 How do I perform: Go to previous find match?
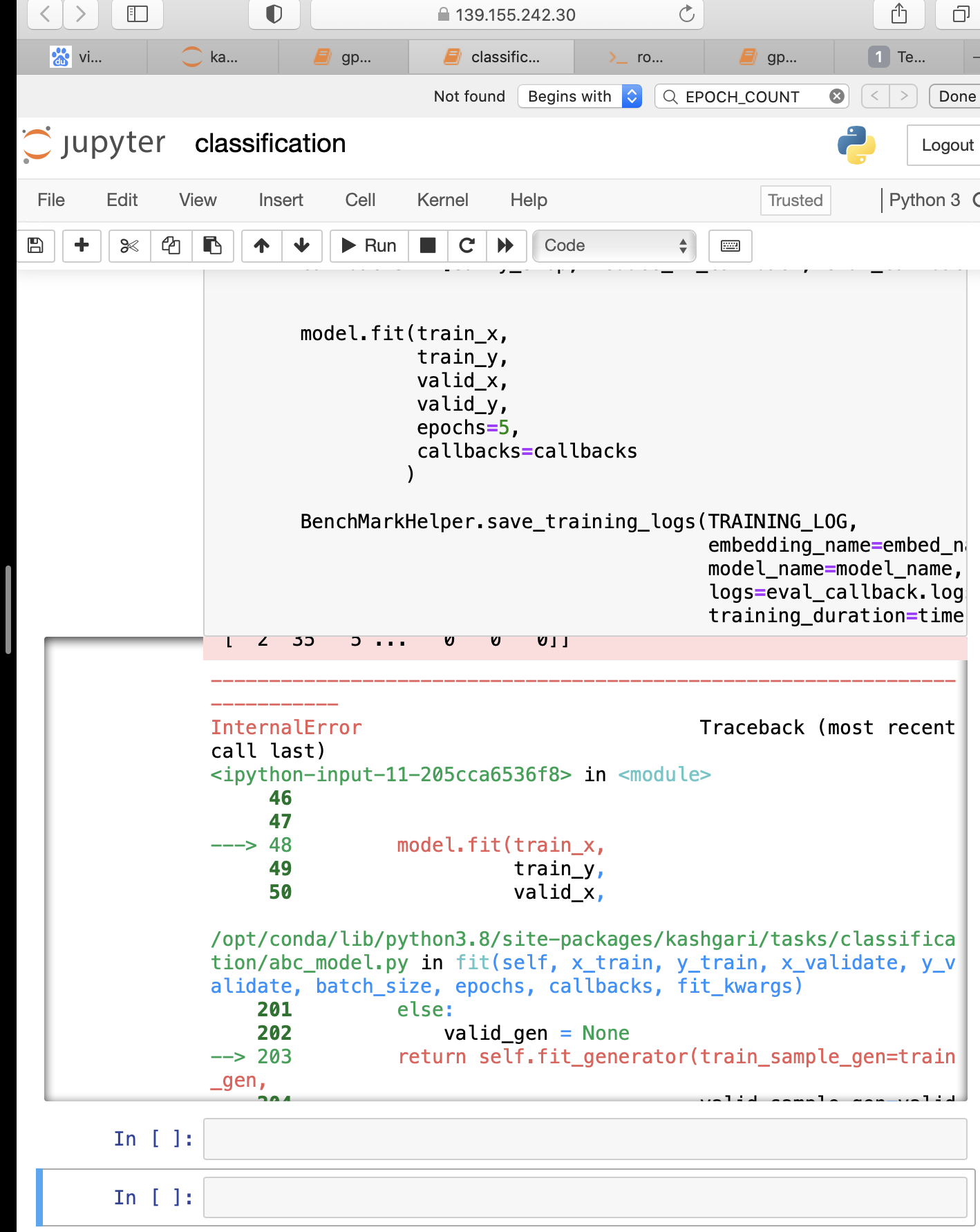875,96
